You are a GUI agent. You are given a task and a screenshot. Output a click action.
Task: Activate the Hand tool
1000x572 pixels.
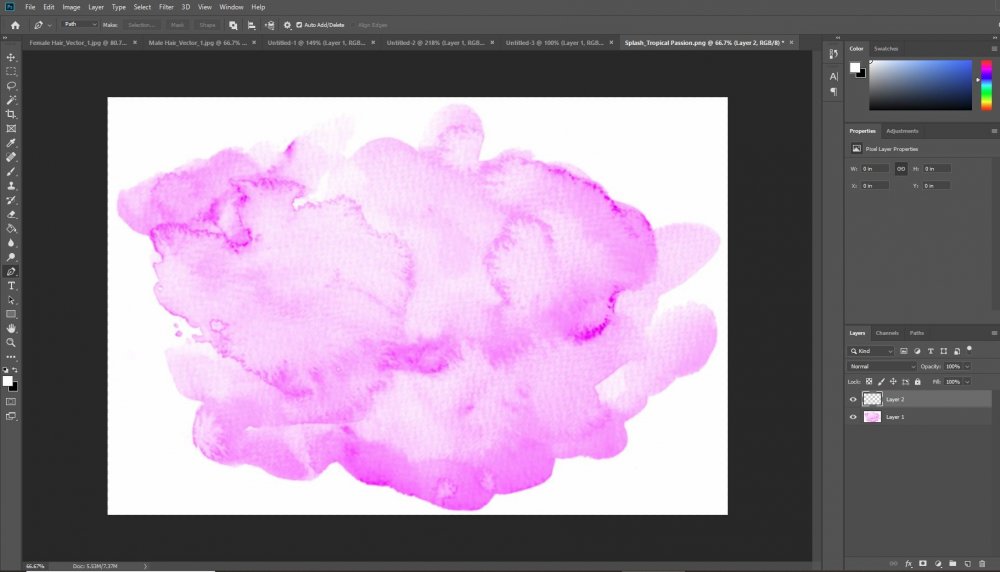point(11,328)
